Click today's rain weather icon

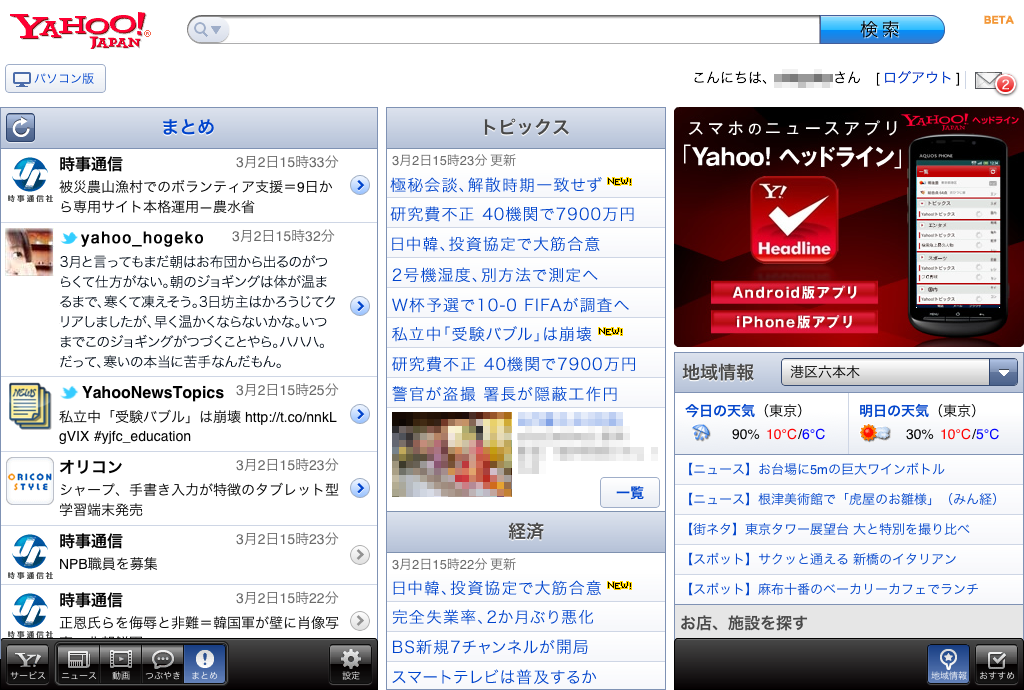point(701,433)
